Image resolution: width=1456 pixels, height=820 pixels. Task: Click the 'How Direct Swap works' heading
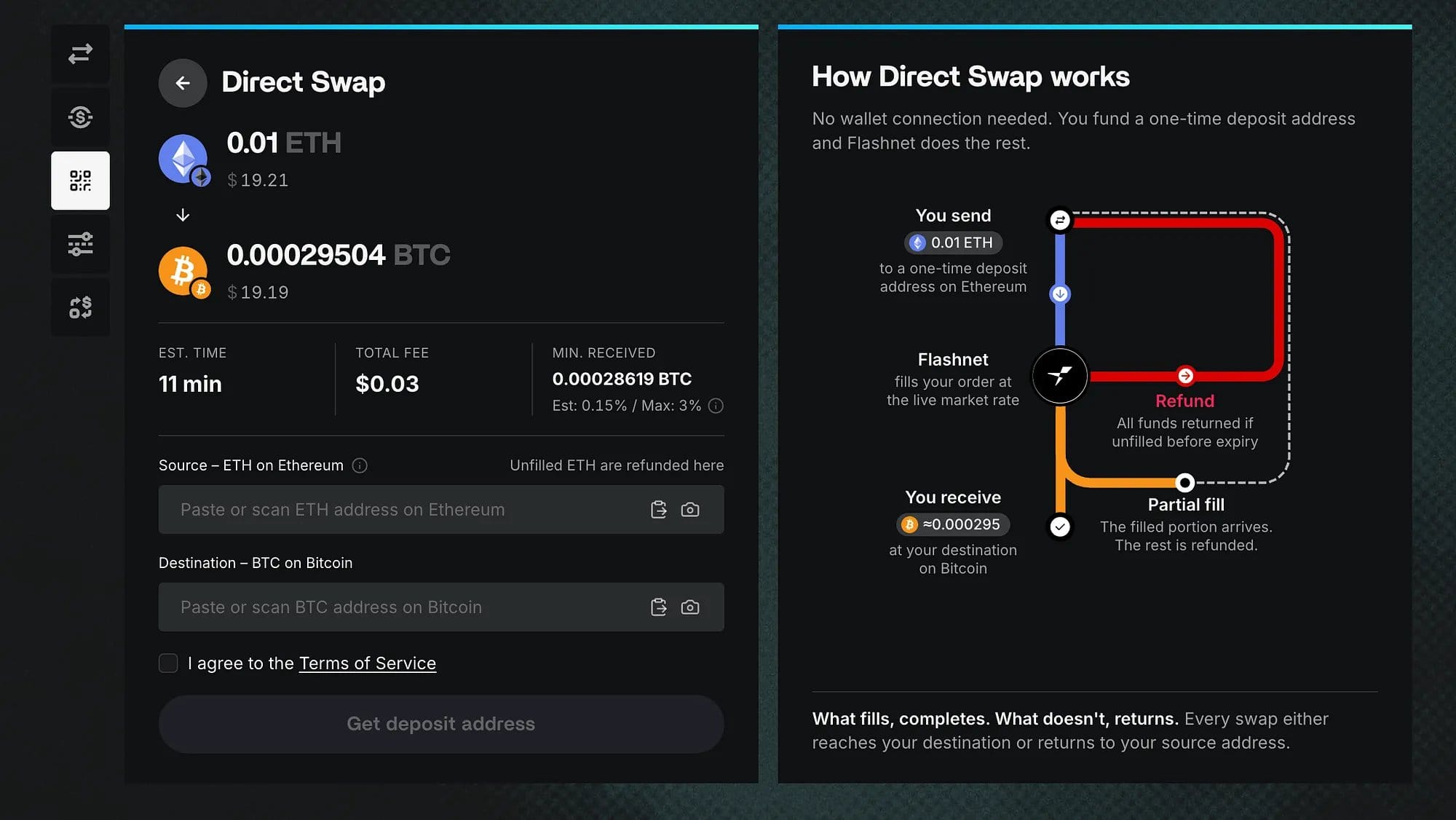click(971, 76)
